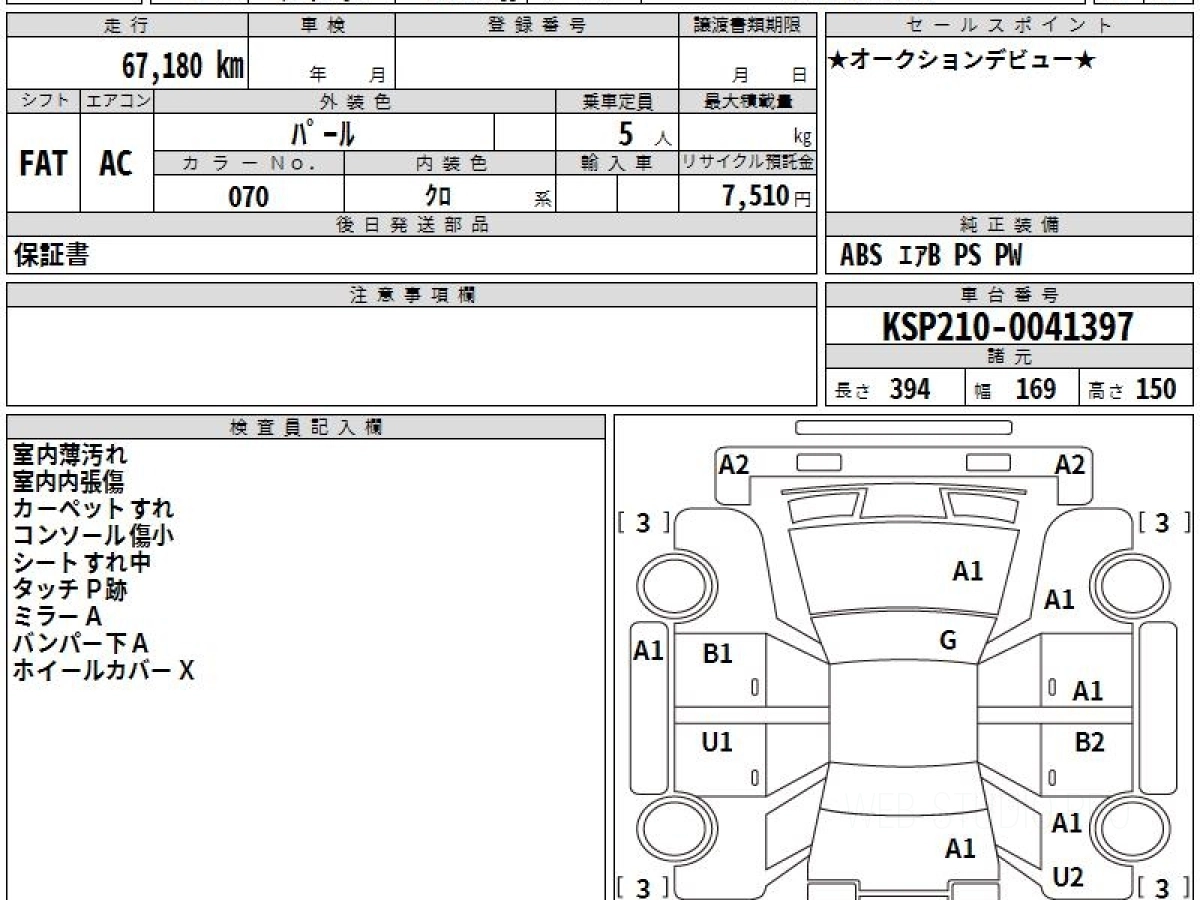This screenshot has height=900, width=1200.
Task: Click the G mark on the windshield
Action: (948, 641)
